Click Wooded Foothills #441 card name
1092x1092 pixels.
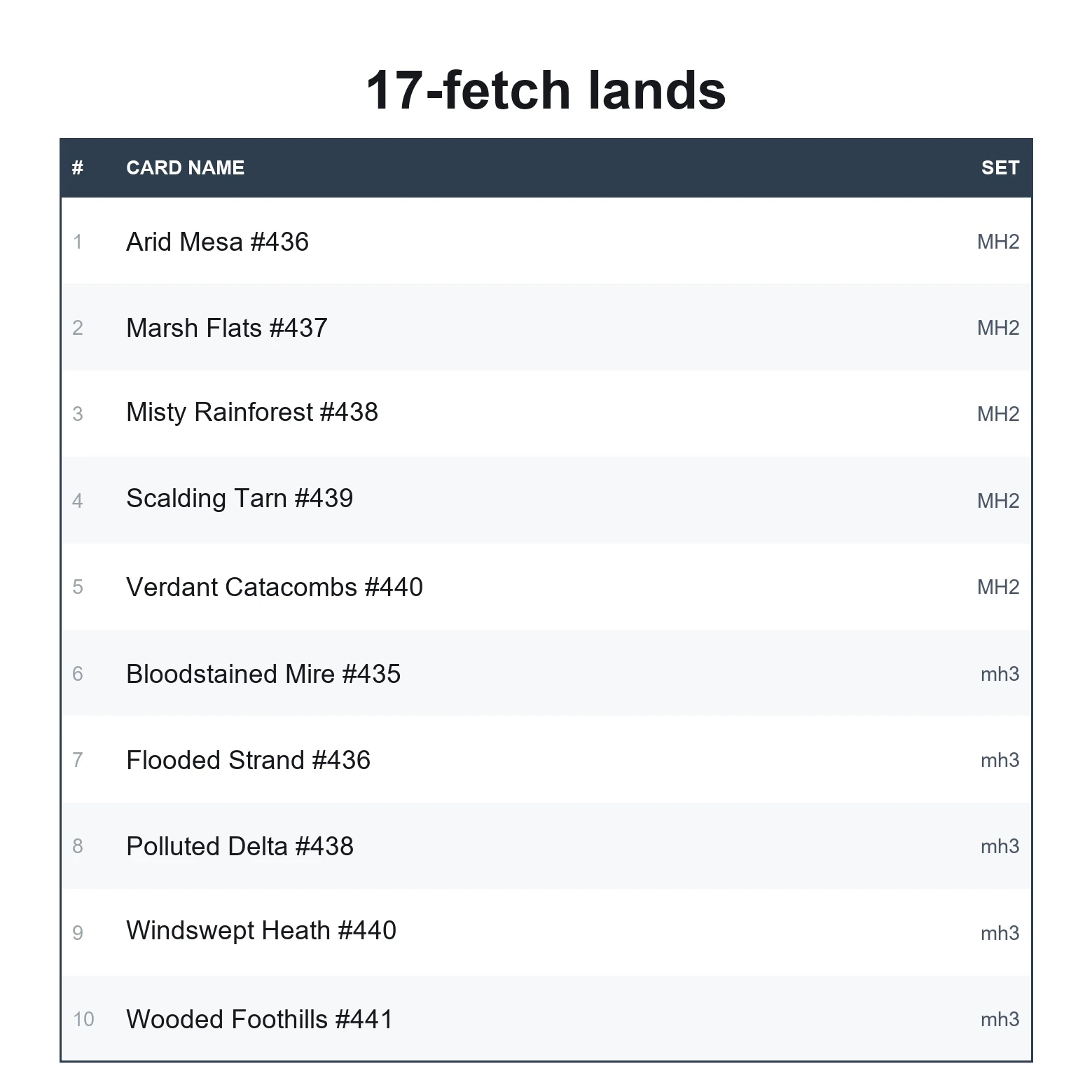click(x=259, y=1019)
